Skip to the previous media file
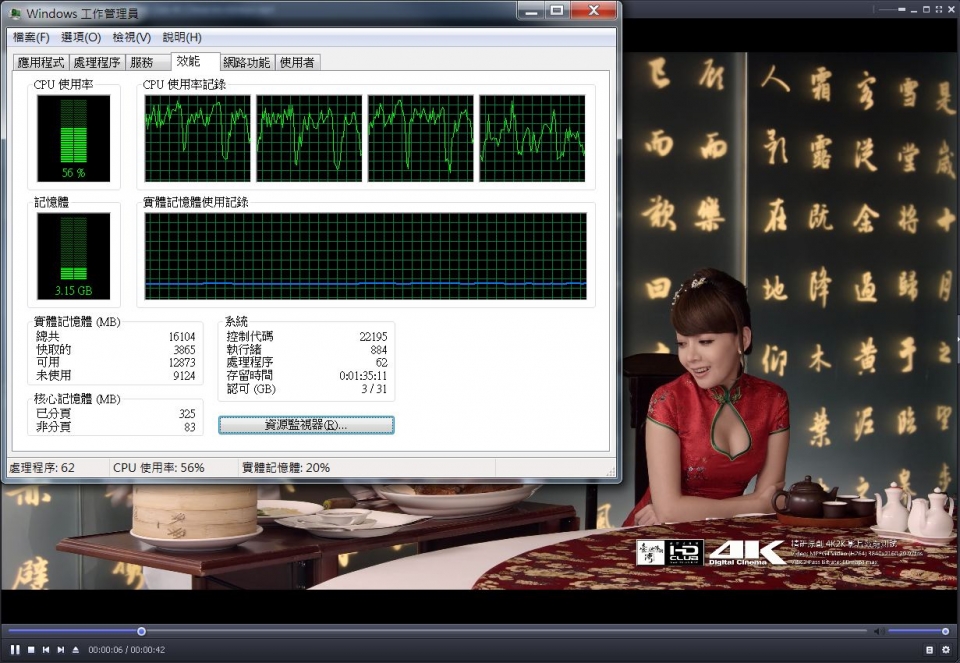 [45, 649]
